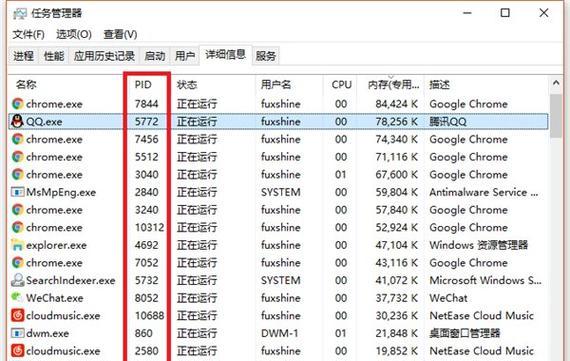Click the Antimalware Service description

(x=483, y=192)
